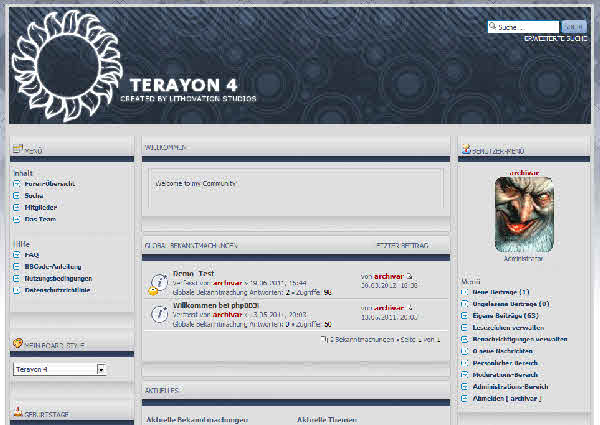Image resolution: width=600 pixels, height=425 pixels.
Task: Open the Demo_Test announcement topic
Action: pos(193,273)
